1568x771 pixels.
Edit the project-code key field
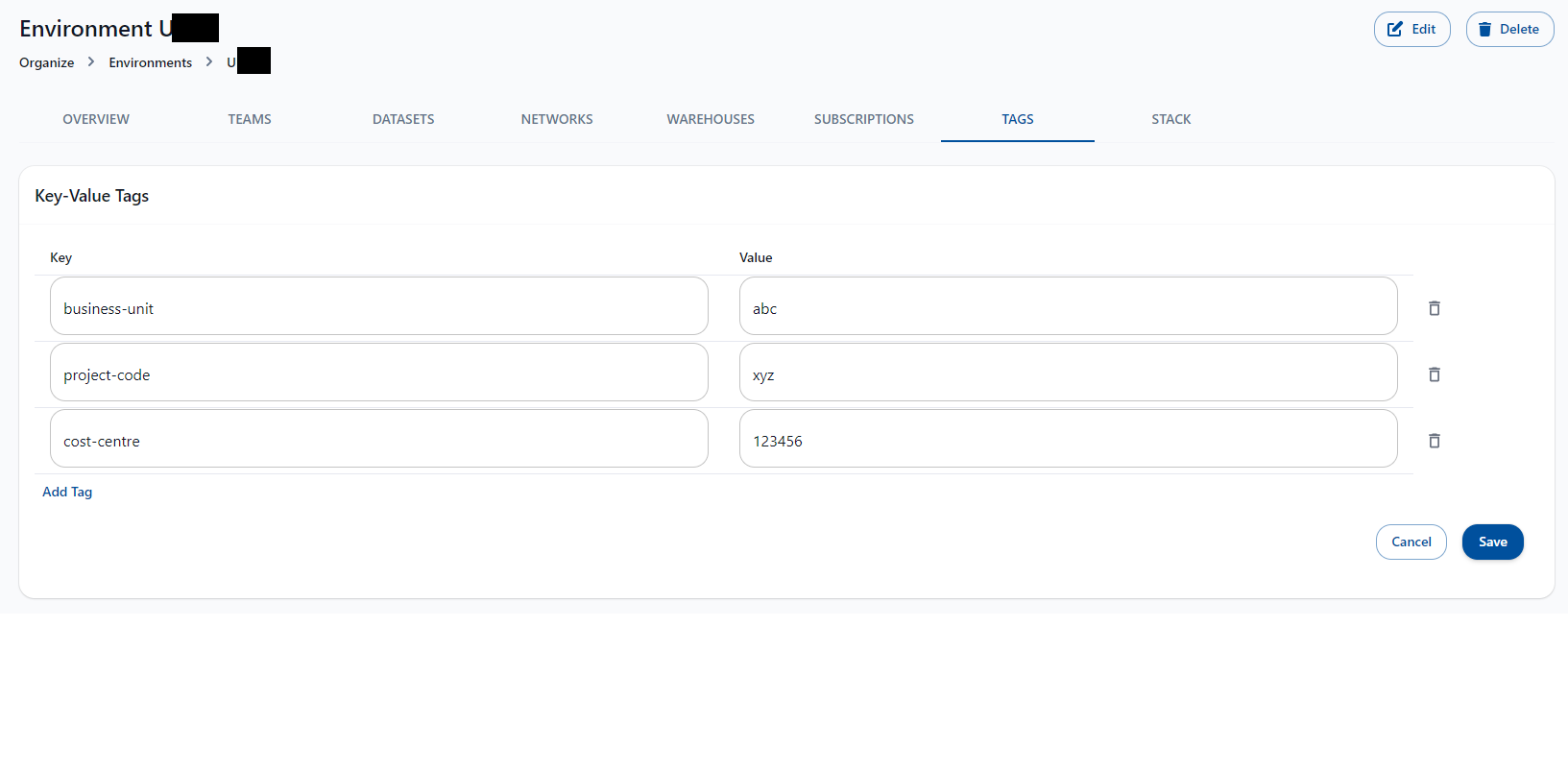379,373
